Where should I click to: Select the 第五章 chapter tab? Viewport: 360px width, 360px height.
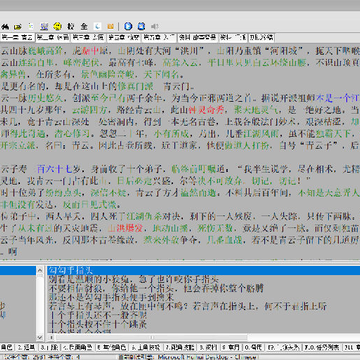(159, 37)
